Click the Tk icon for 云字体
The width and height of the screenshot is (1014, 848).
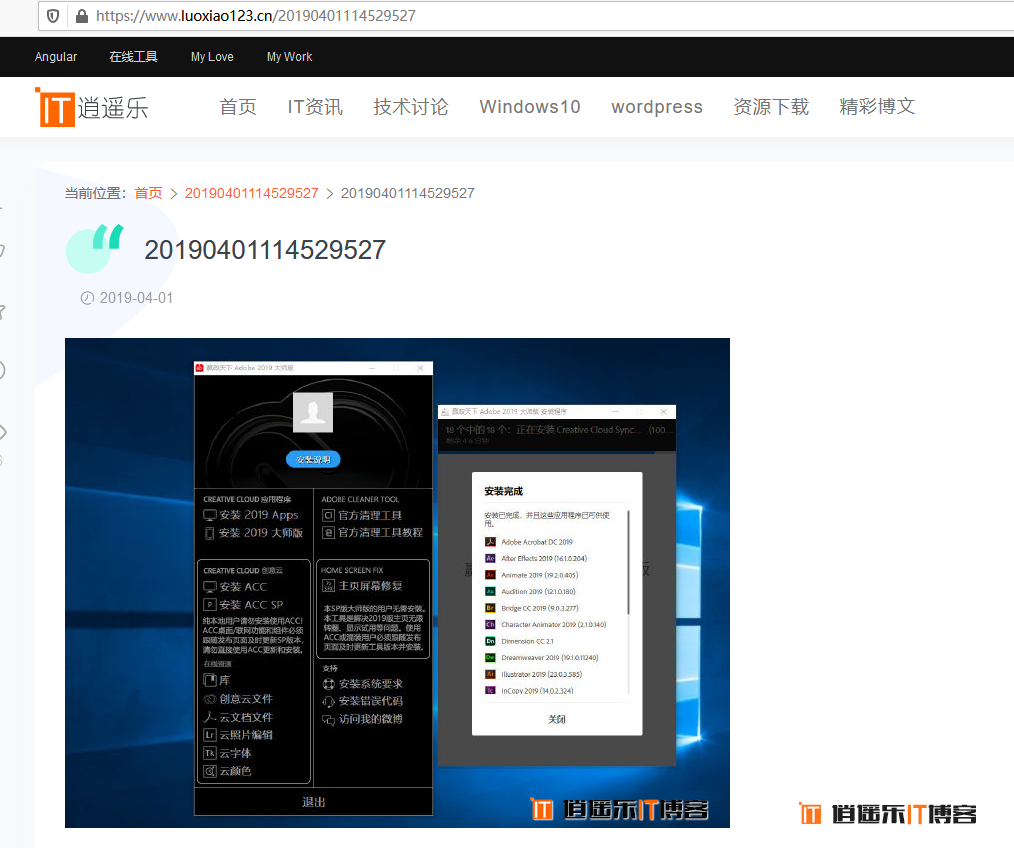click(x=210, y=753)
